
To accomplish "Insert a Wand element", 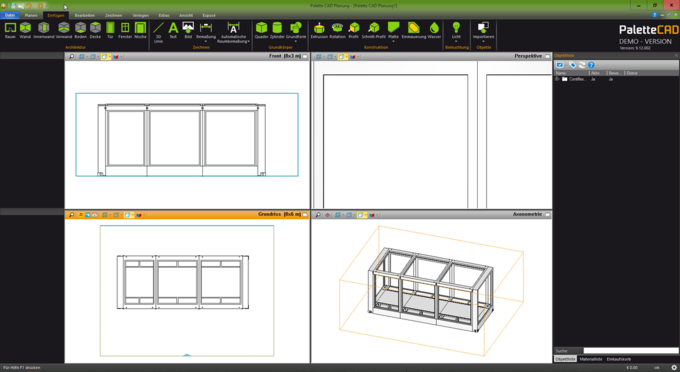I will [x=25, y=30].
